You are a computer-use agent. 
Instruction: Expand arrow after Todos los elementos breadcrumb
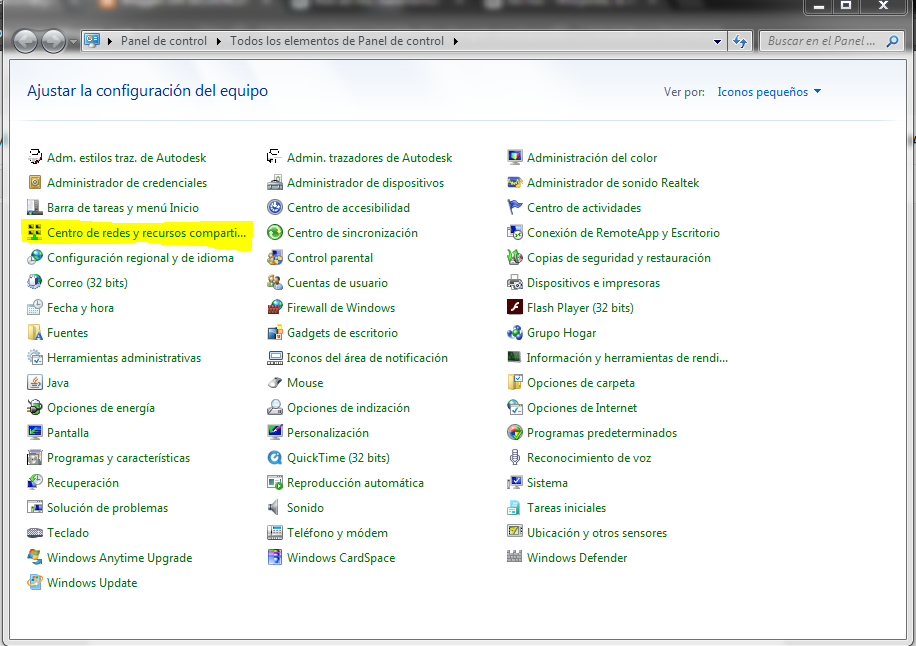tap(455, 41)
